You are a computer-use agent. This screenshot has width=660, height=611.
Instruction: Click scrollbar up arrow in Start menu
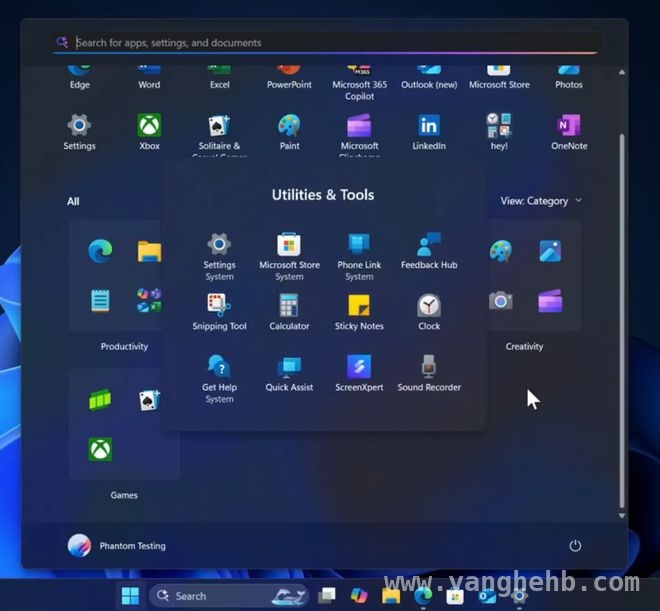[622, 72]
